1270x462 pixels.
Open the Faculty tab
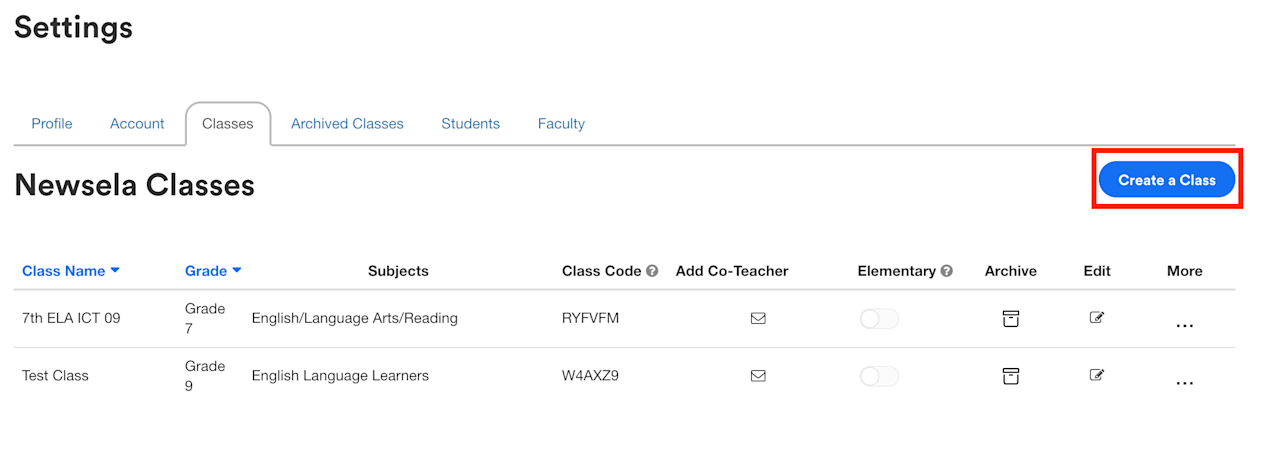pos(561,124)
